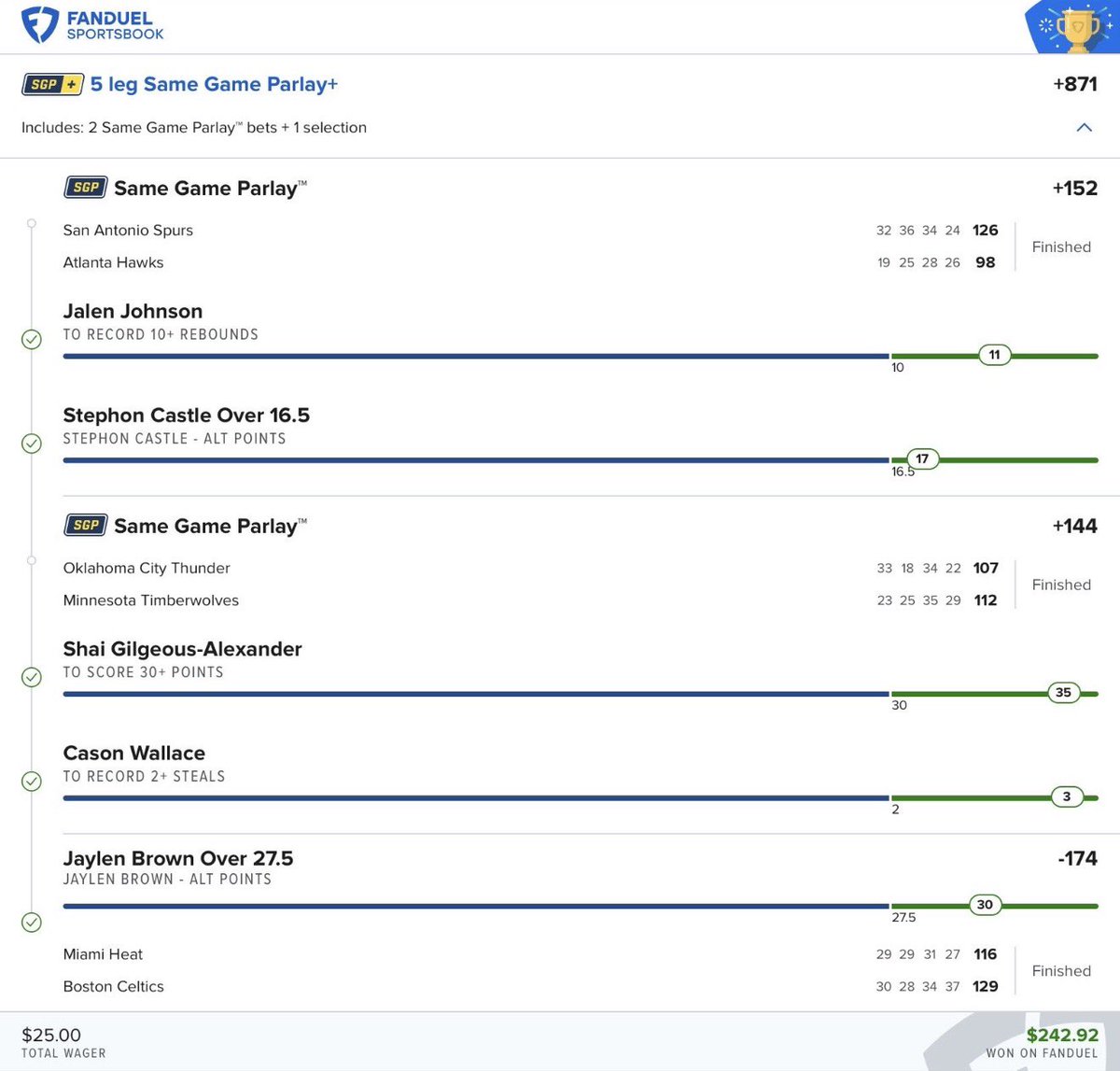Open 'Jaylen Brown Over 27.5' selection
This screenshot has height=1071, width=1120.
178,858
